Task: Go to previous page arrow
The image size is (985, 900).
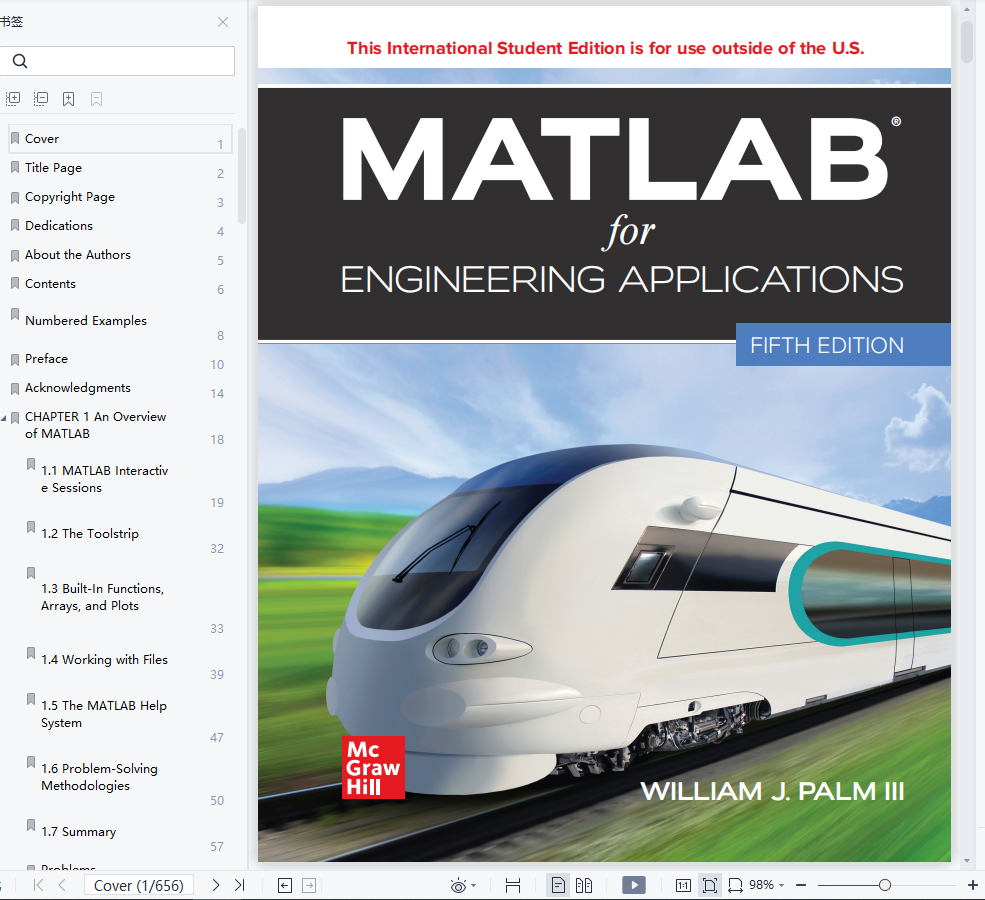Action: pyautogui.click(x=62, y=885)
